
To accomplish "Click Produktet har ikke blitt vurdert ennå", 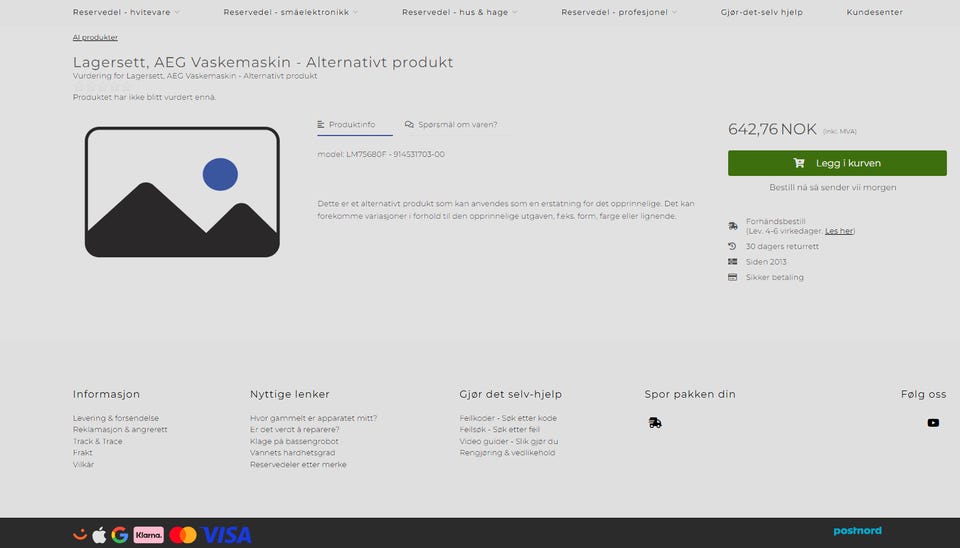I will point(144,97).
